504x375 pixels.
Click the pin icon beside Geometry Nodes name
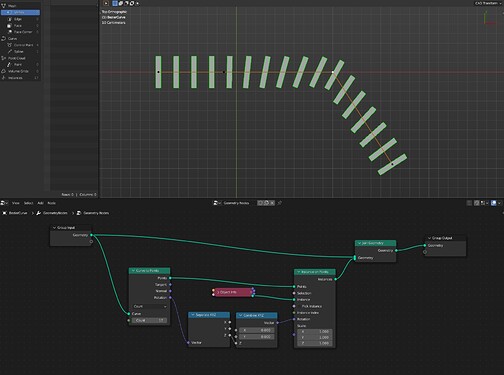pyautogui.click(x=280, y=203)
